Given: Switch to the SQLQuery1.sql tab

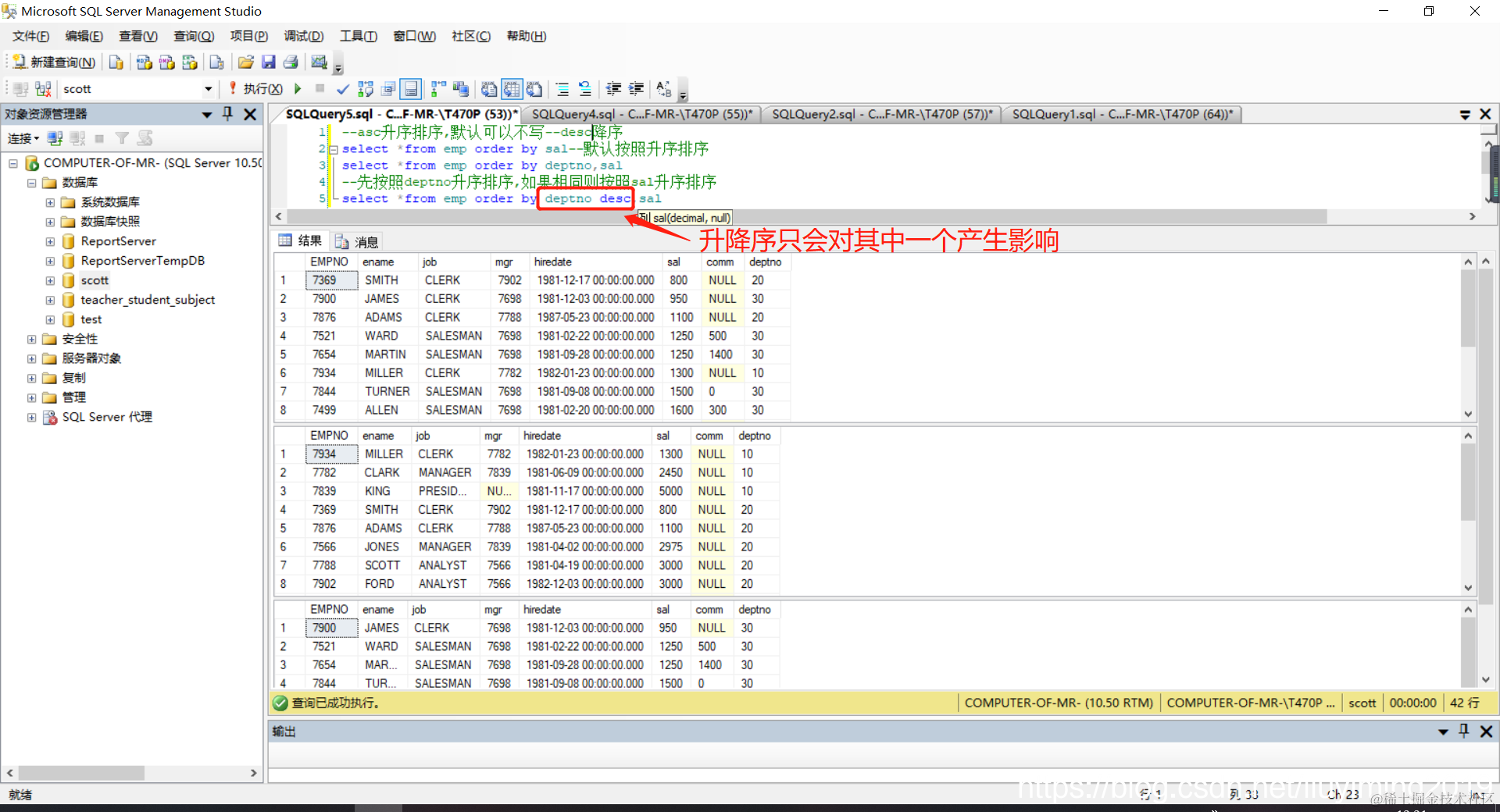Looking at the screenshot, I should point(1123,114).
